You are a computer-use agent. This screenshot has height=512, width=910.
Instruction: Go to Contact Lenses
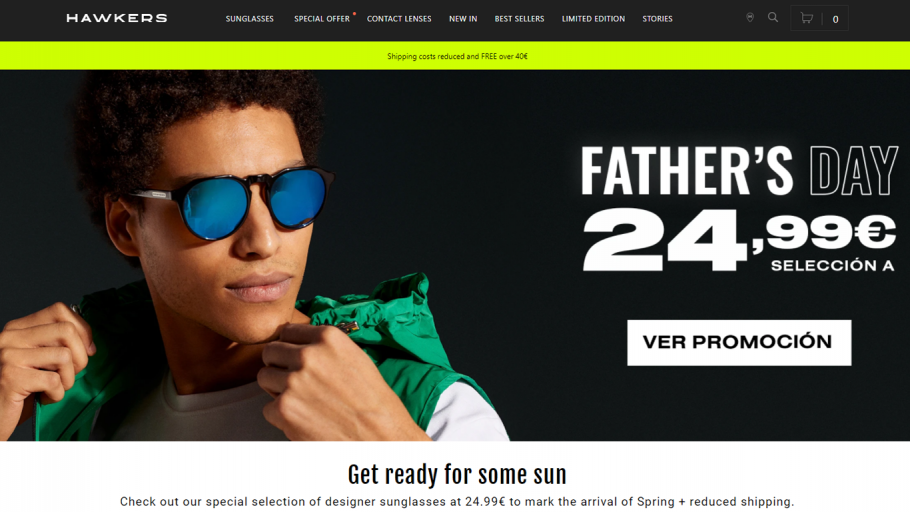tap(399, 19)
